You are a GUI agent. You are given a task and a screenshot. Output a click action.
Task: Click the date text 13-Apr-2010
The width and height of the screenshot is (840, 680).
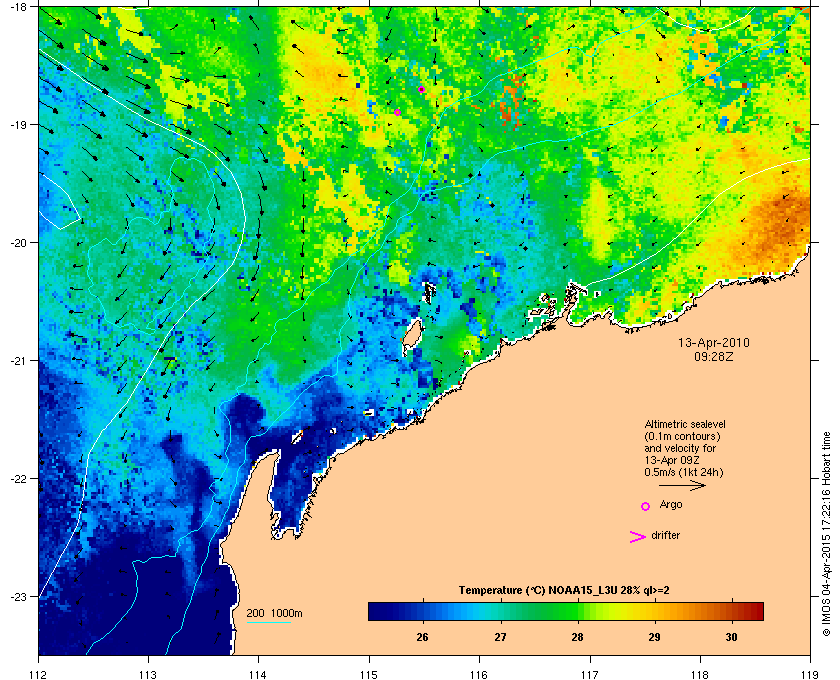pyautogui.click(x=714, y=342)
